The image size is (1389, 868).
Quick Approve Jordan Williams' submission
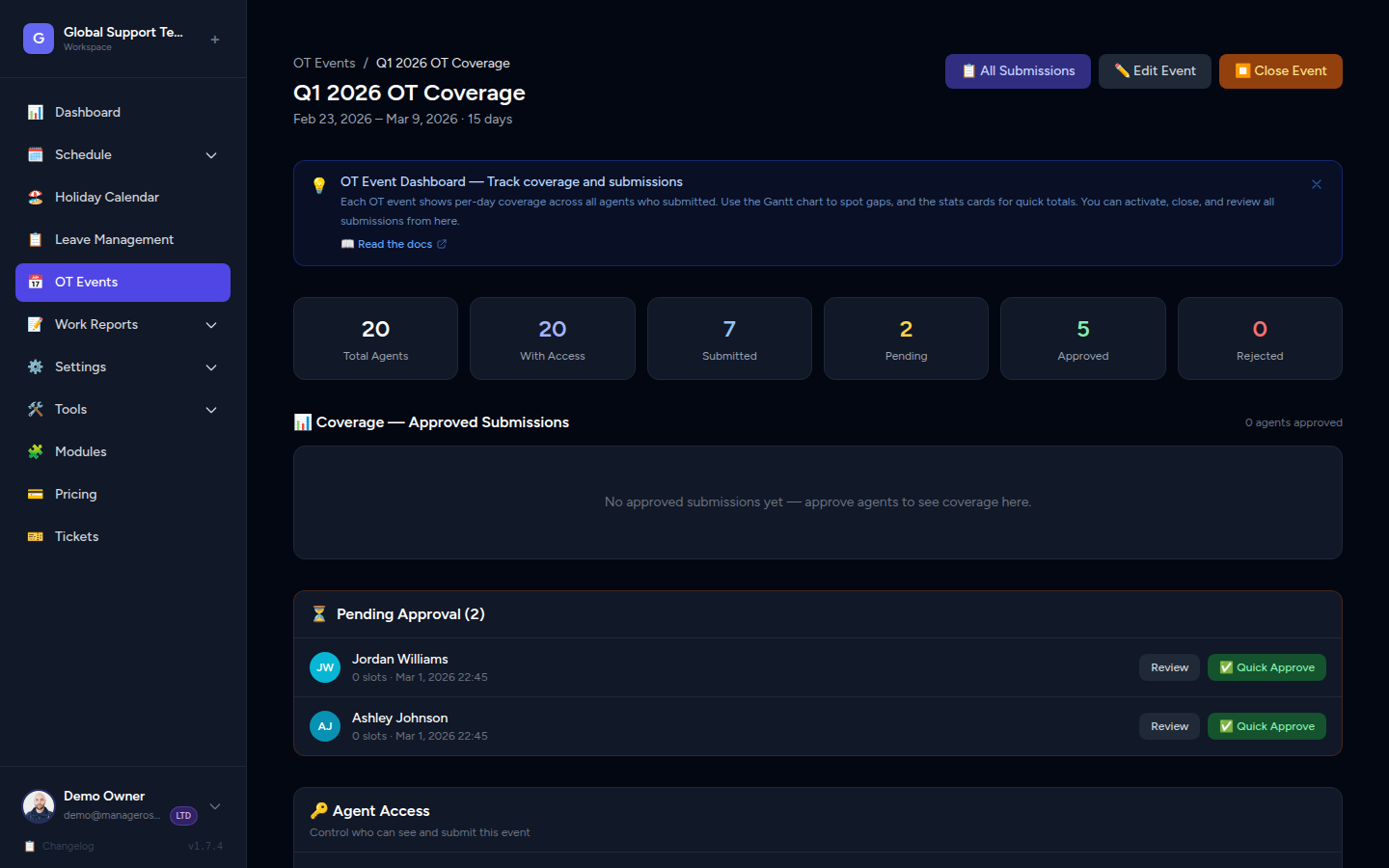[1266, 667]
